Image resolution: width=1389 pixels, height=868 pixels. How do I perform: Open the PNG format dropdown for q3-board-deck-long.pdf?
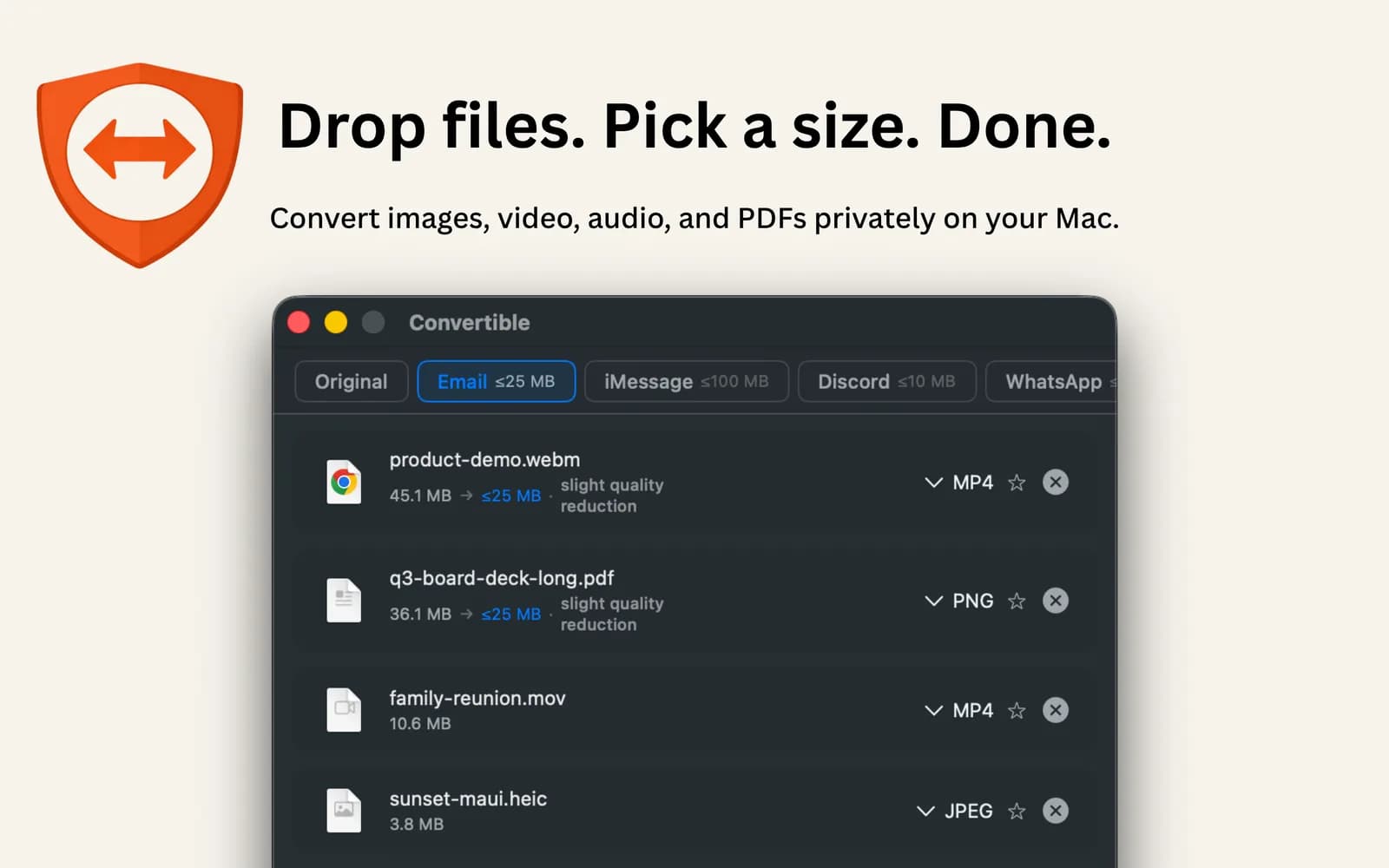(x=958, y=601)
